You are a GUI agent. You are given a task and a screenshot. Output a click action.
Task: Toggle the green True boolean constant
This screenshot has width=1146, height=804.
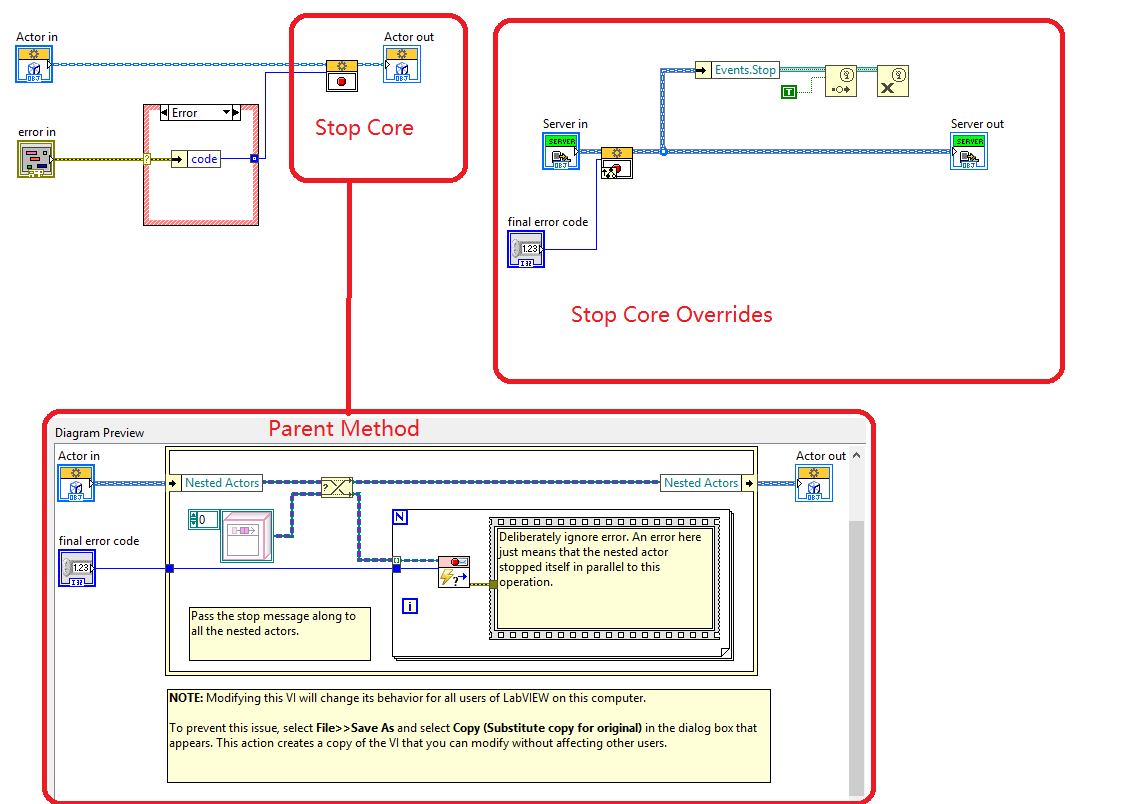tap(789, 91)
